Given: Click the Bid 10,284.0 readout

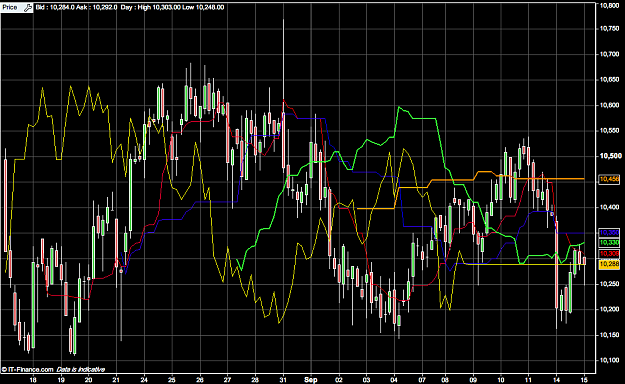Looking at the screenshot, I should 55,7.
